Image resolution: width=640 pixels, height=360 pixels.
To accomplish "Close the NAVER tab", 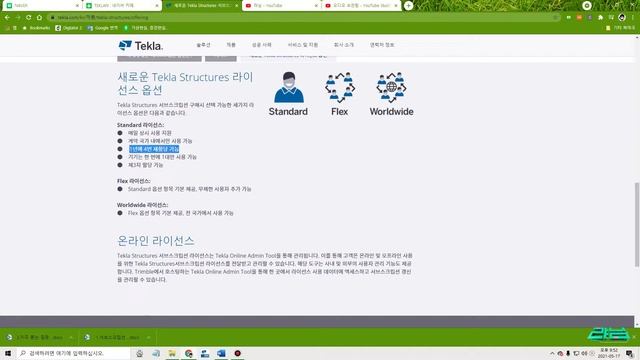I will click(x=77, y=6).
